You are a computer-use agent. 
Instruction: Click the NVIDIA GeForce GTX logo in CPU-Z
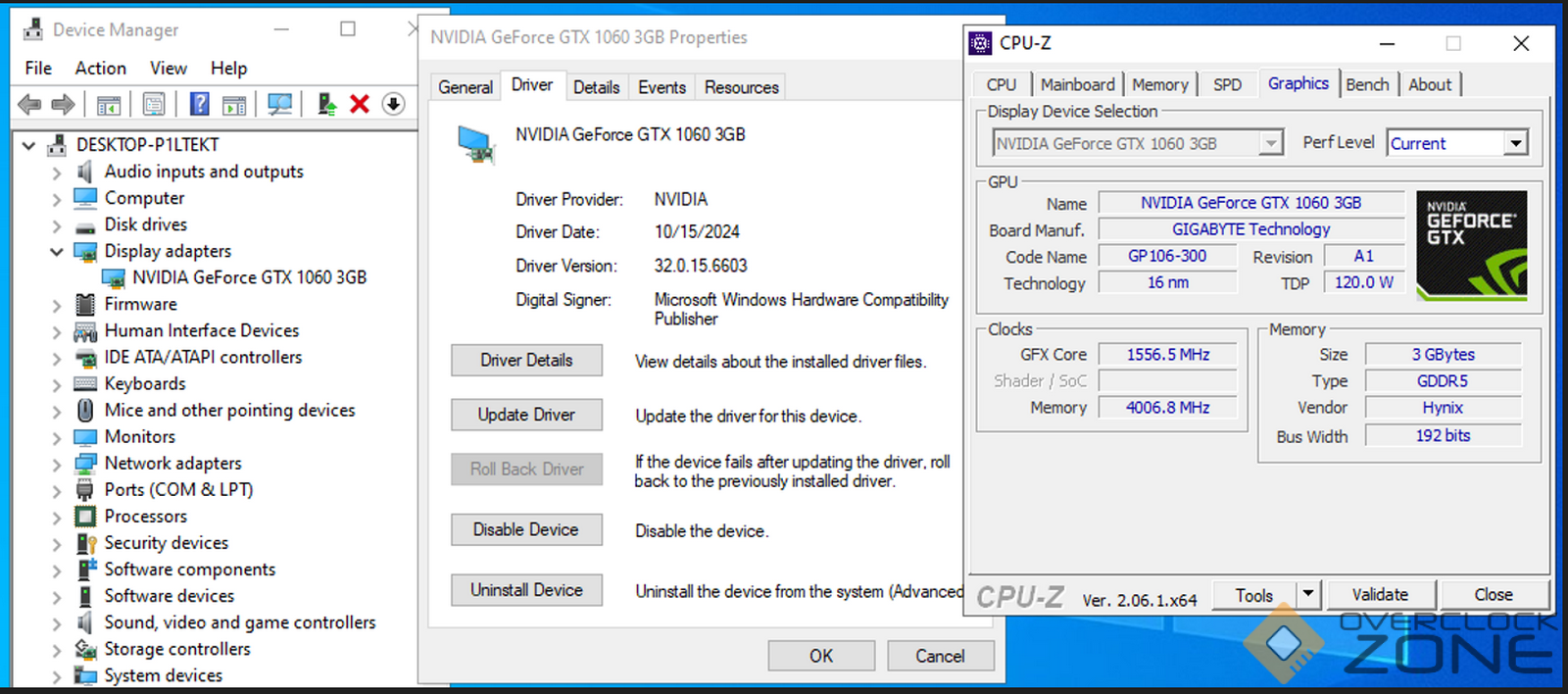[1471, 245]
